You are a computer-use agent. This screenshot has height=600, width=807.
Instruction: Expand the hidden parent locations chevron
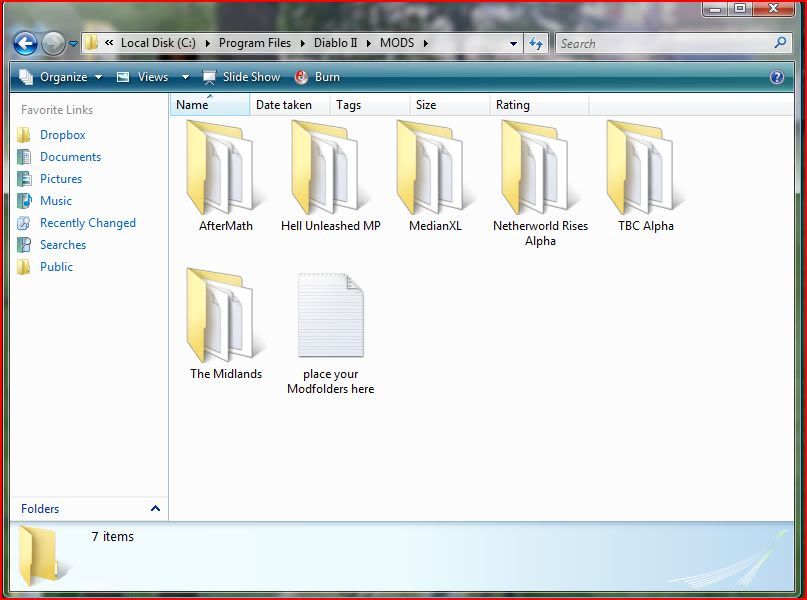109,43
